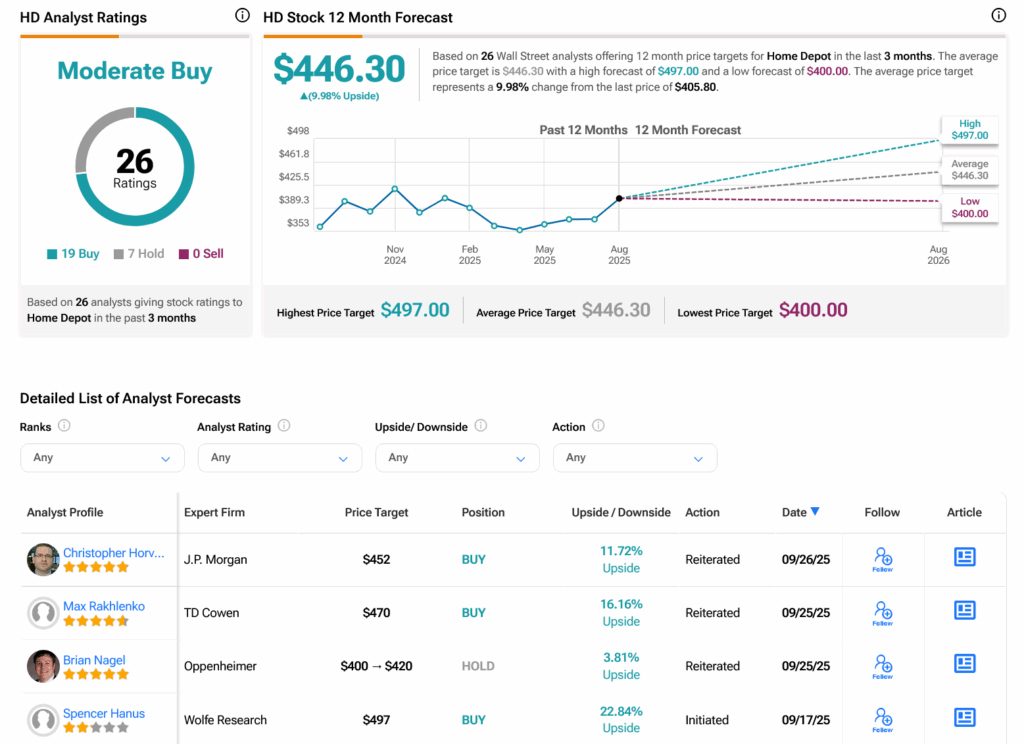Follow analyst Spencer Hanus

pyautogui.click(x=882, y=718)
